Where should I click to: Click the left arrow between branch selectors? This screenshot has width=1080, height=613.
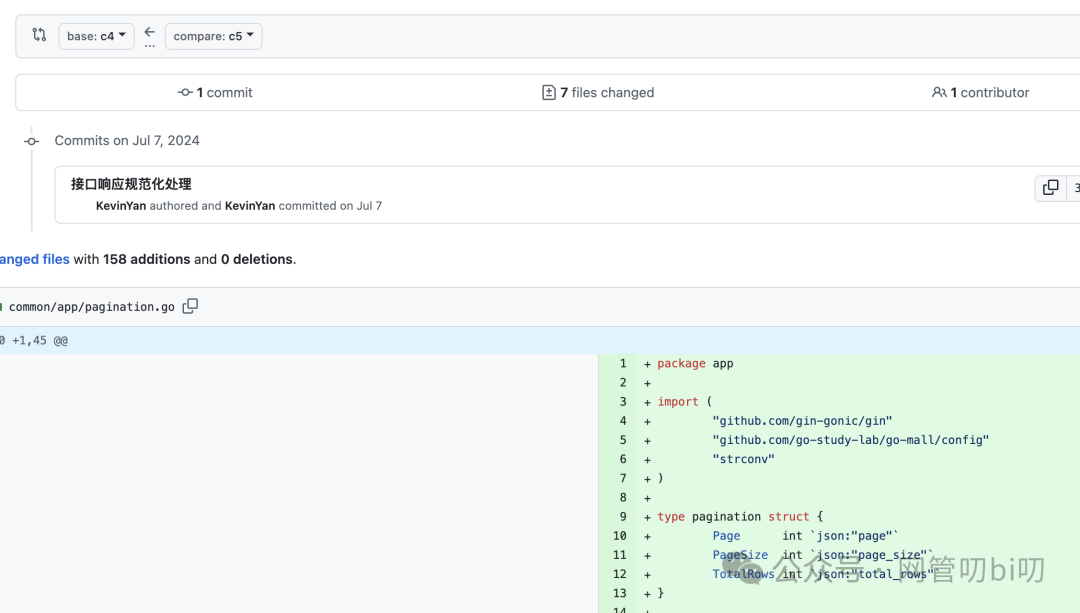coord(150,31)
